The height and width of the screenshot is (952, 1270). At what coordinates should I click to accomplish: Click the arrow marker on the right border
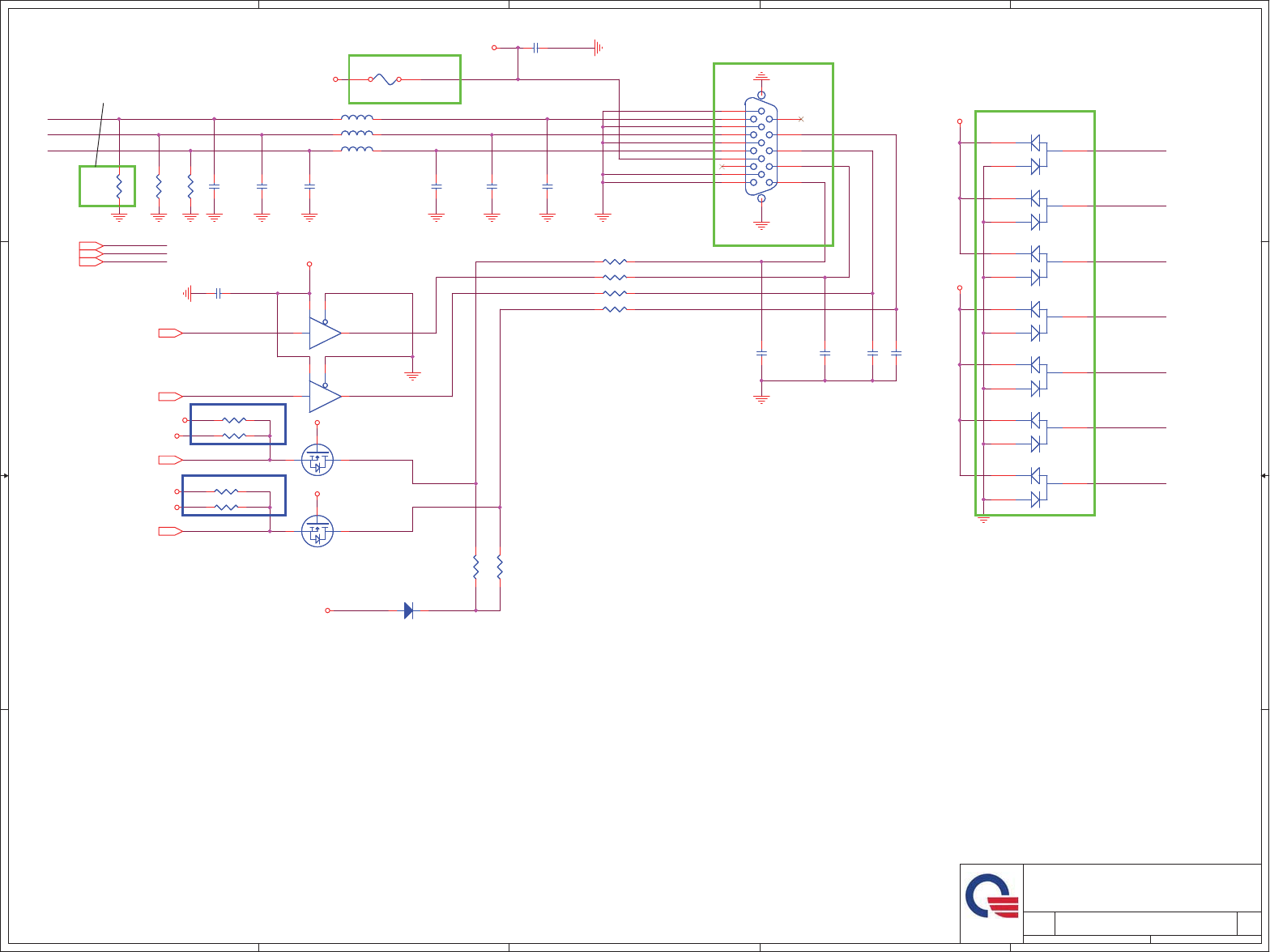[1264, 476]
